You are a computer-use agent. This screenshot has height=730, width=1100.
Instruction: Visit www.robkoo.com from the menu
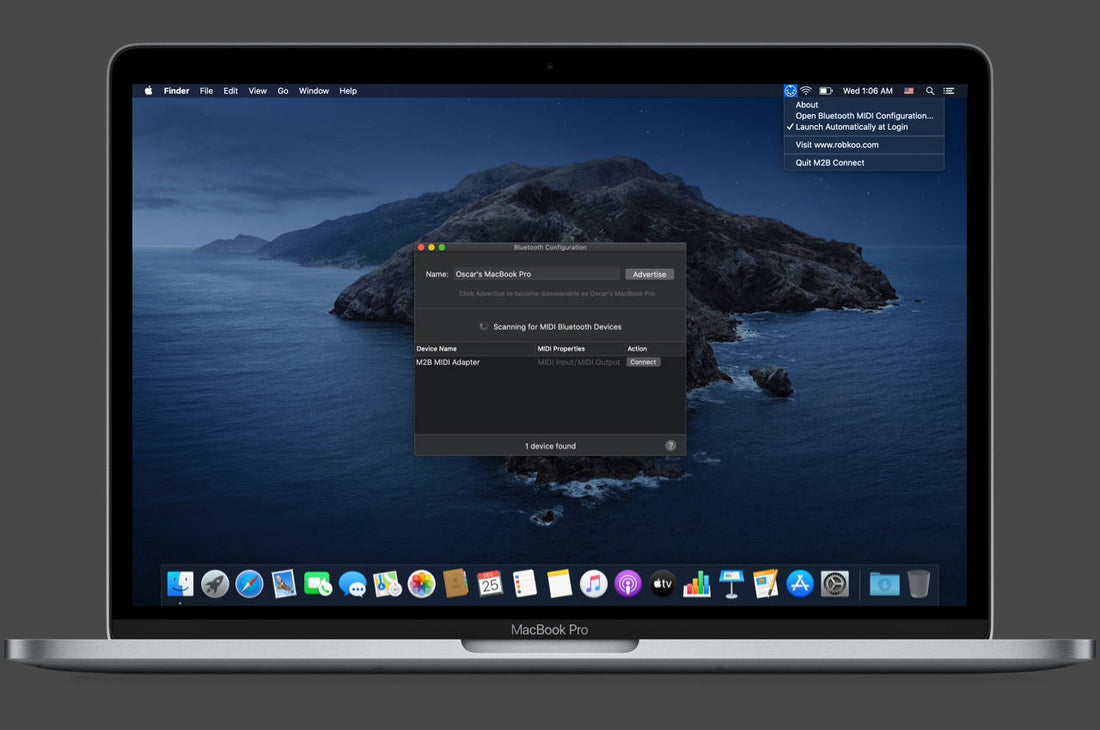coord(836,145)
